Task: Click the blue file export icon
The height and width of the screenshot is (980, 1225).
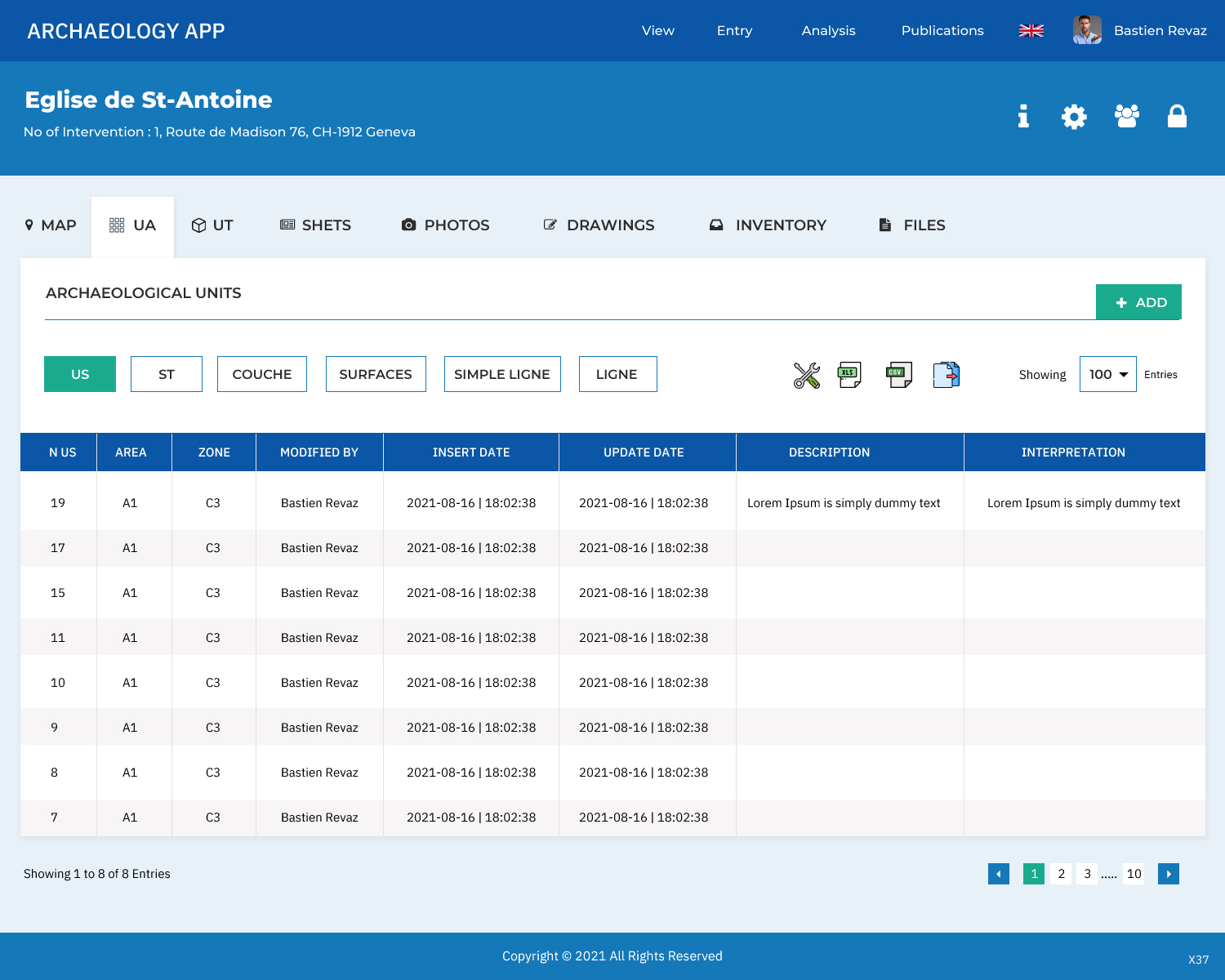Action: [947, 375]
